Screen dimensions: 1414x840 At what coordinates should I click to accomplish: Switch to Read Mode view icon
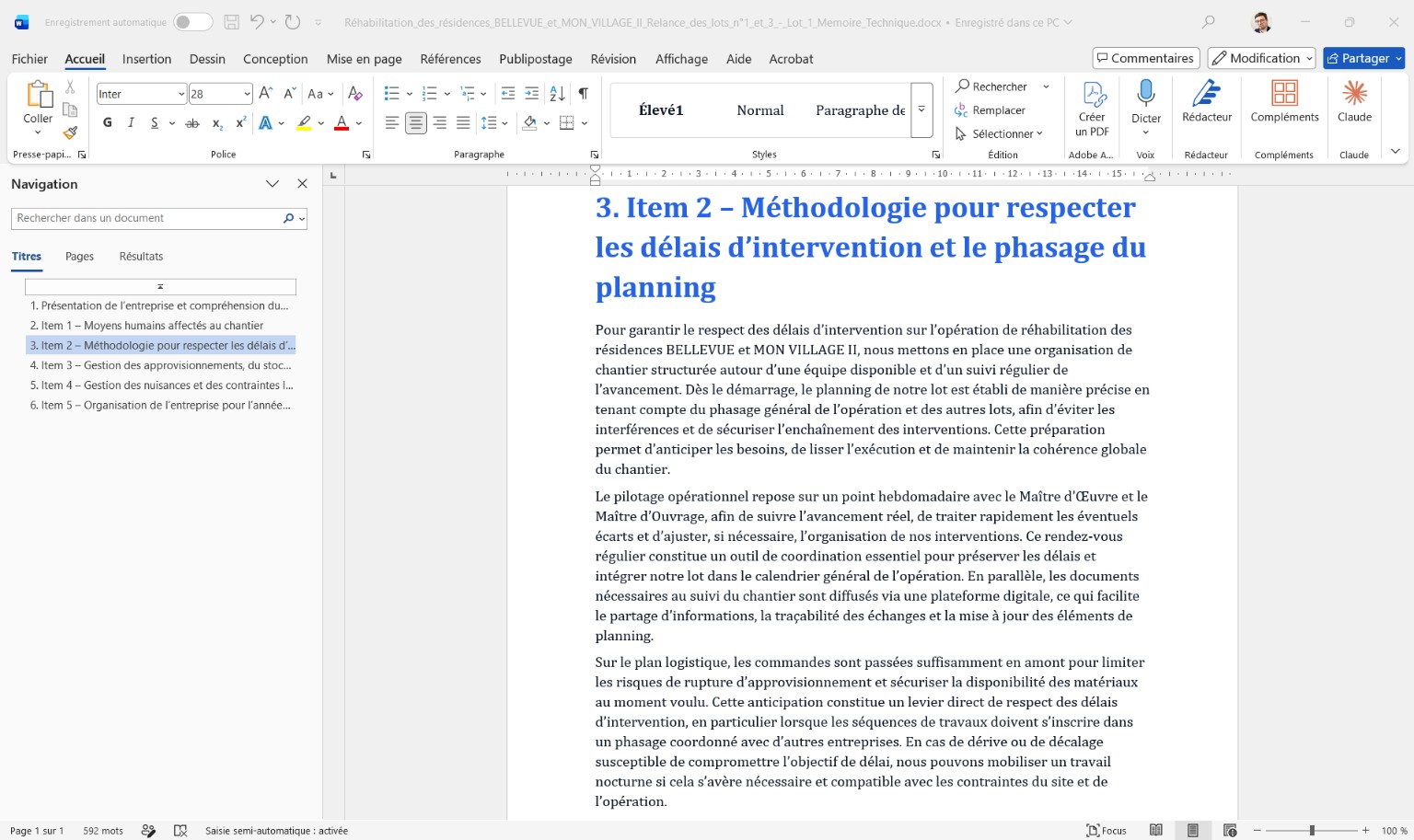1156,831
